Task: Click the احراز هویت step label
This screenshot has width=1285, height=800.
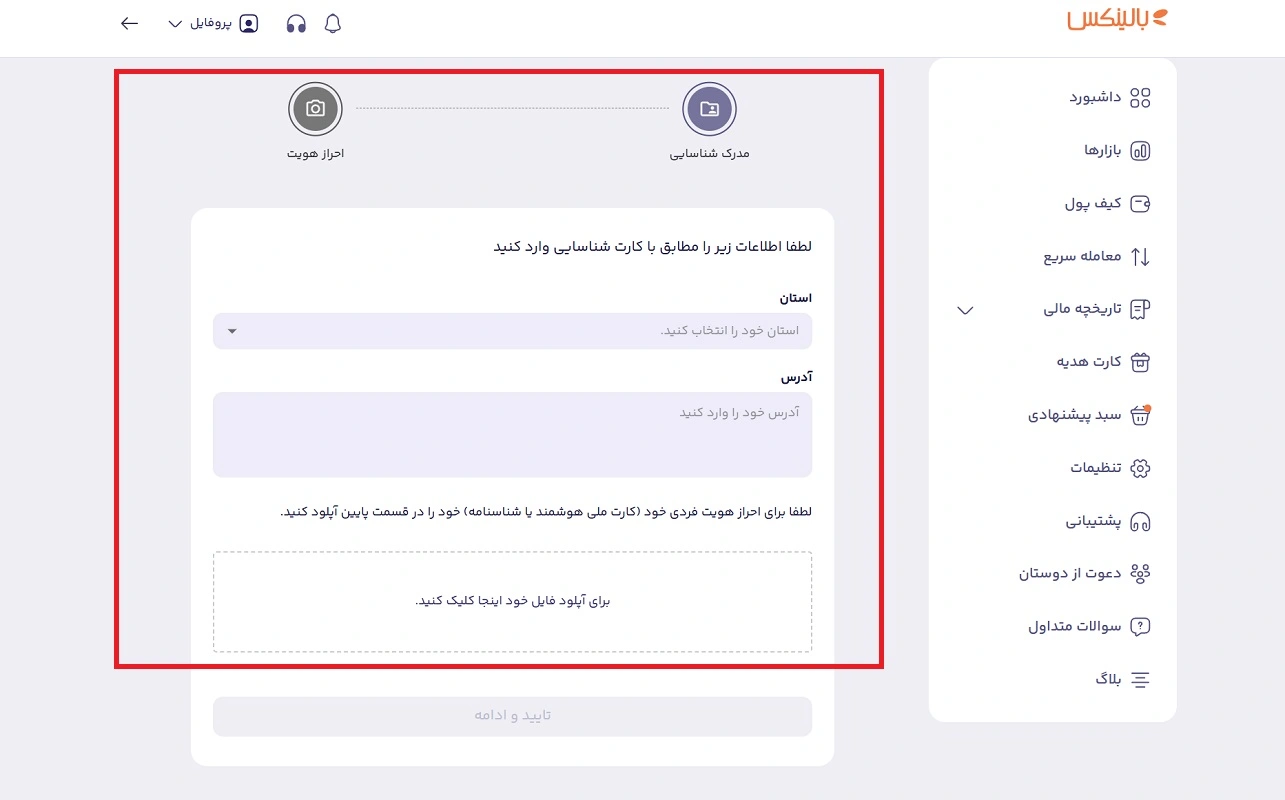Action: tap(315, 154)
